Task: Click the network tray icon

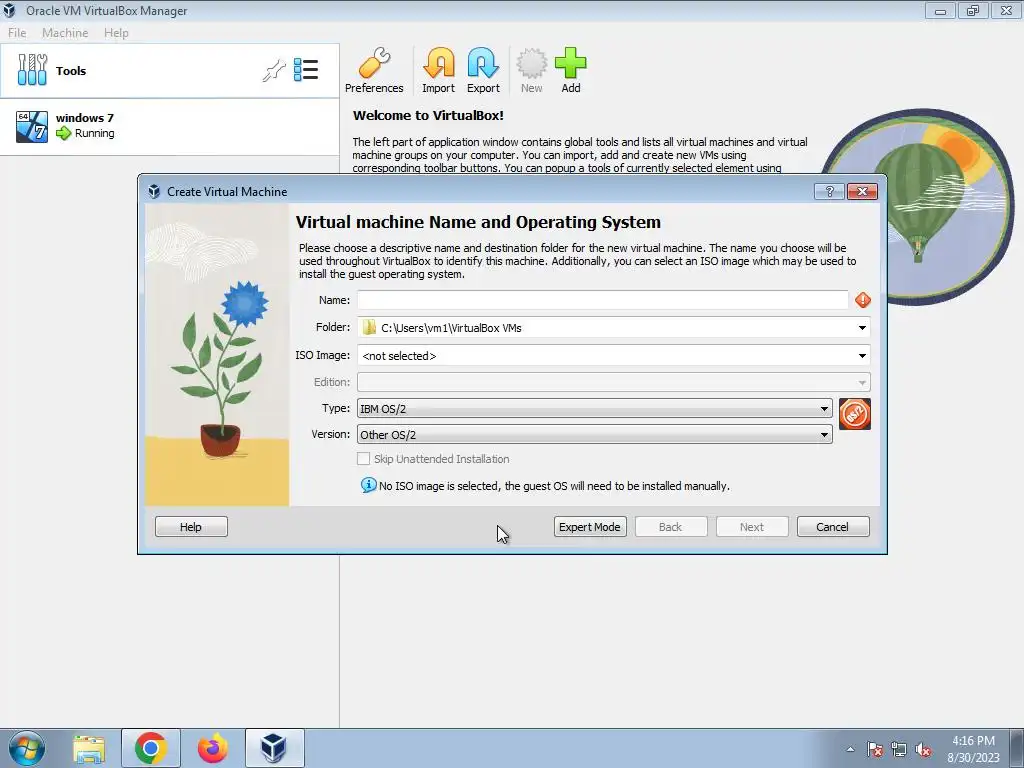Action: 899,749
